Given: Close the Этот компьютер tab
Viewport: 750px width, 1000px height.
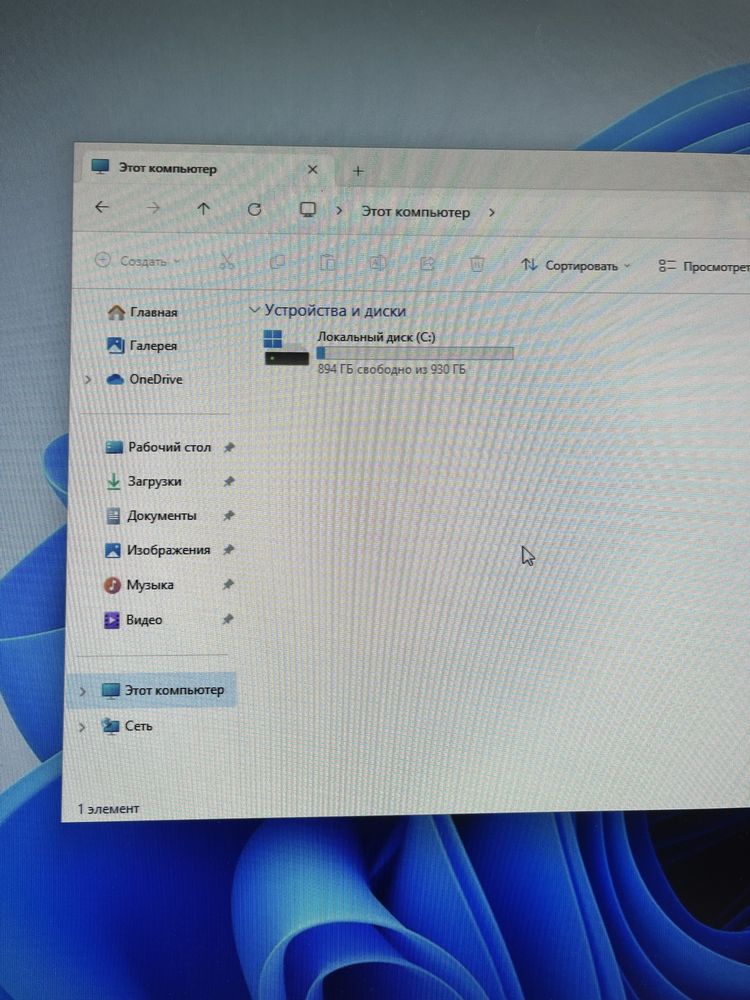Looking at the screenshot, I should (312, 169).
